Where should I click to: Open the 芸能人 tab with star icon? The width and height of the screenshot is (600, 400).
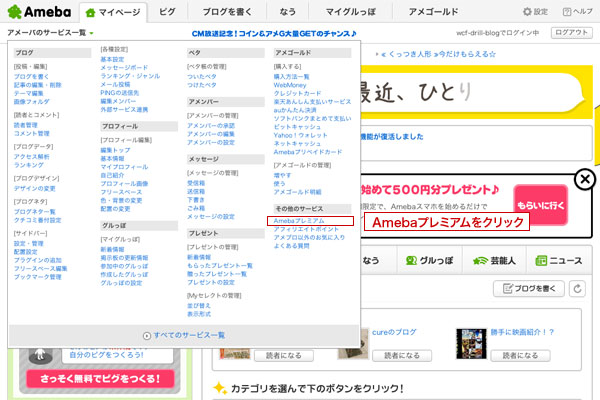[x=494, y=261]
